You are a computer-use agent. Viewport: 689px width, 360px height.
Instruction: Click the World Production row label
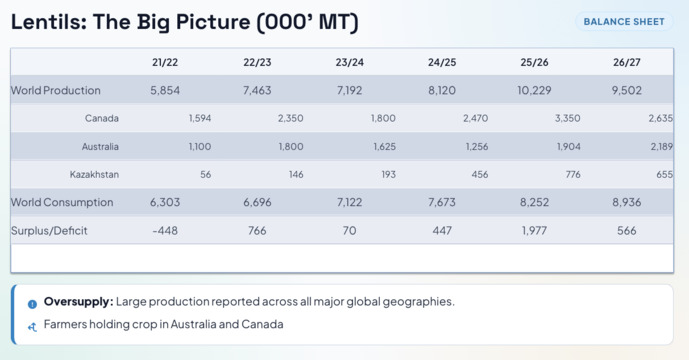(x=56, y=91)
